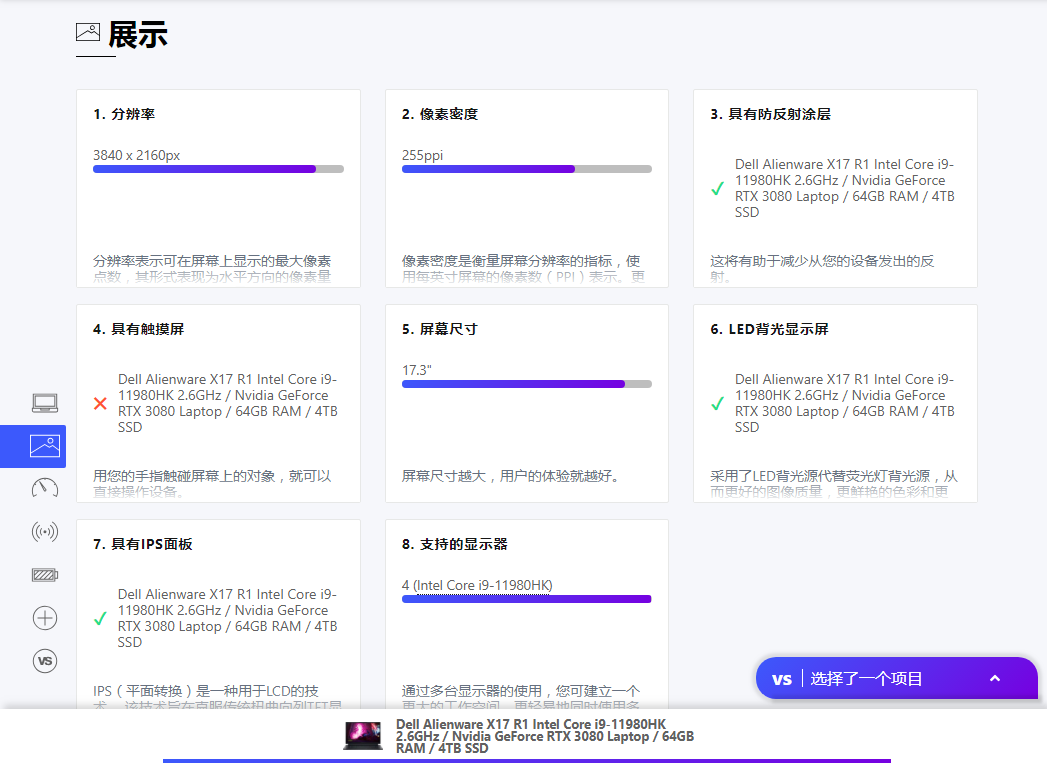Open the 2. 像素密度 card title
The height and width of the screenshot is (763, 1047).
click(x=440, y=114)
